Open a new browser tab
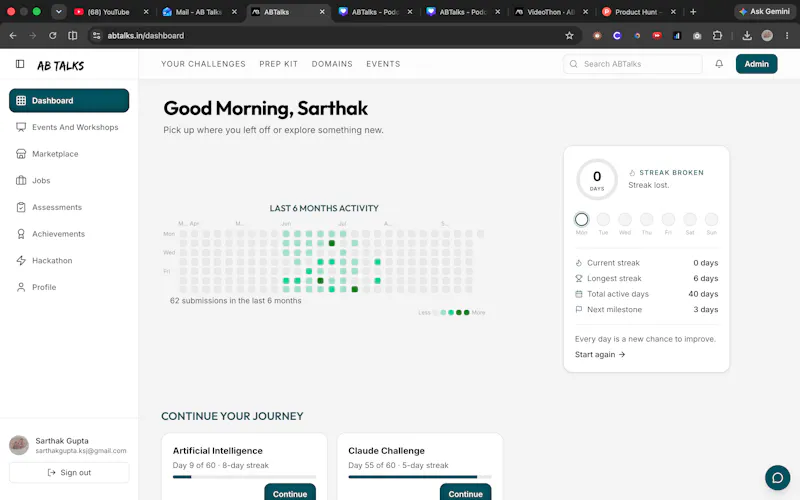Image resolution: width=800 pixels, height=500 pixels. (693, 12)
